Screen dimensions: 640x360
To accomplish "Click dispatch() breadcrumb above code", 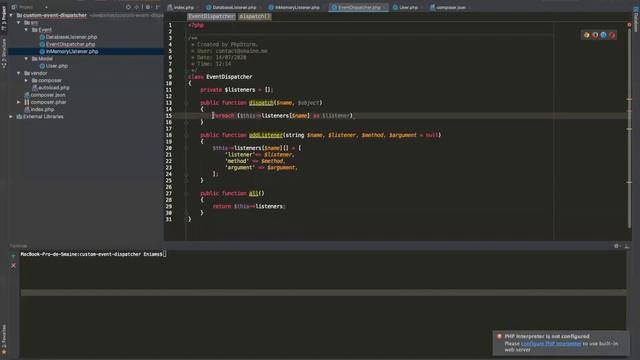I will (255, 16).
